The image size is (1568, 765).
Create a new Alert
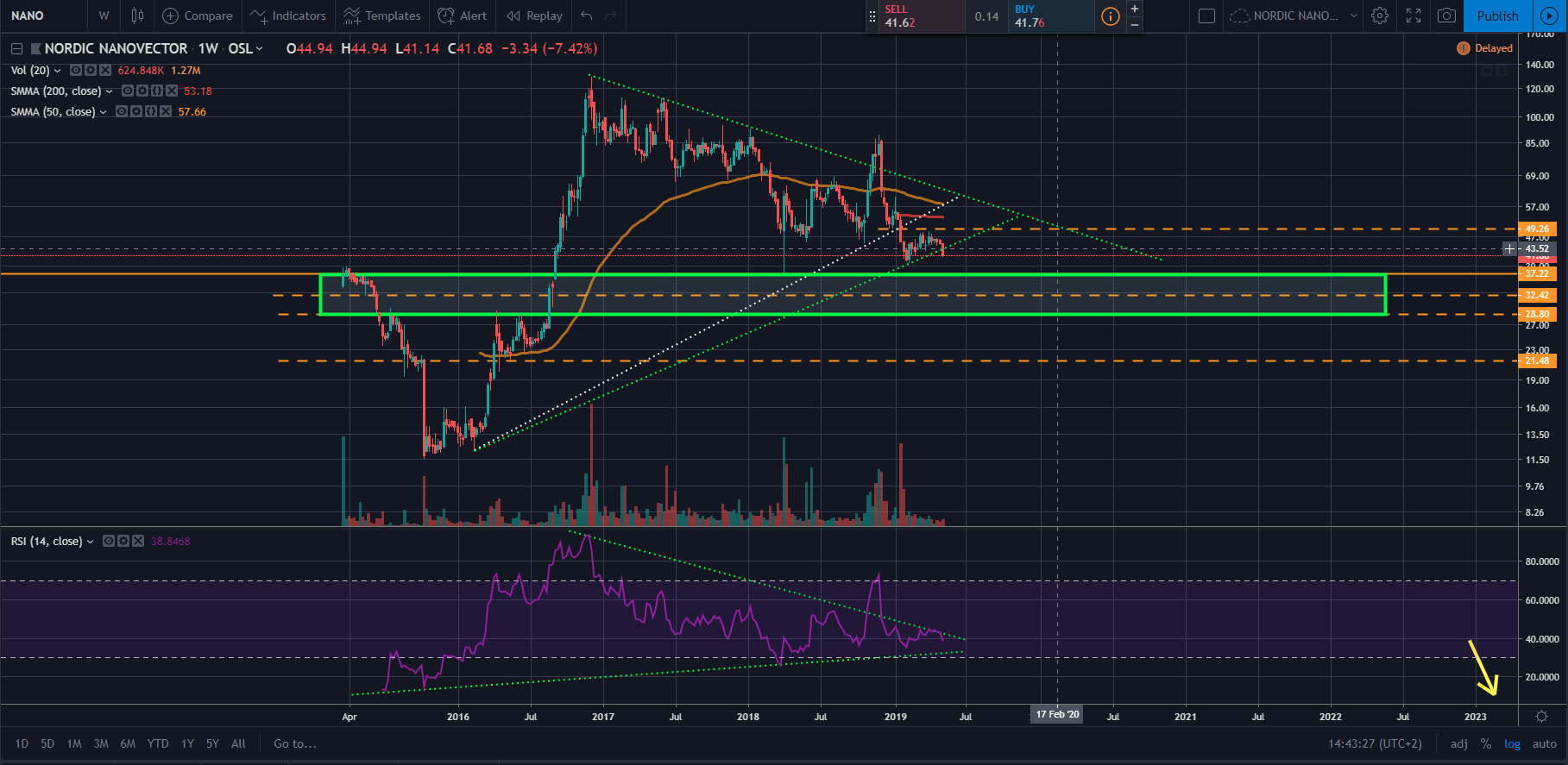point(463,16)
